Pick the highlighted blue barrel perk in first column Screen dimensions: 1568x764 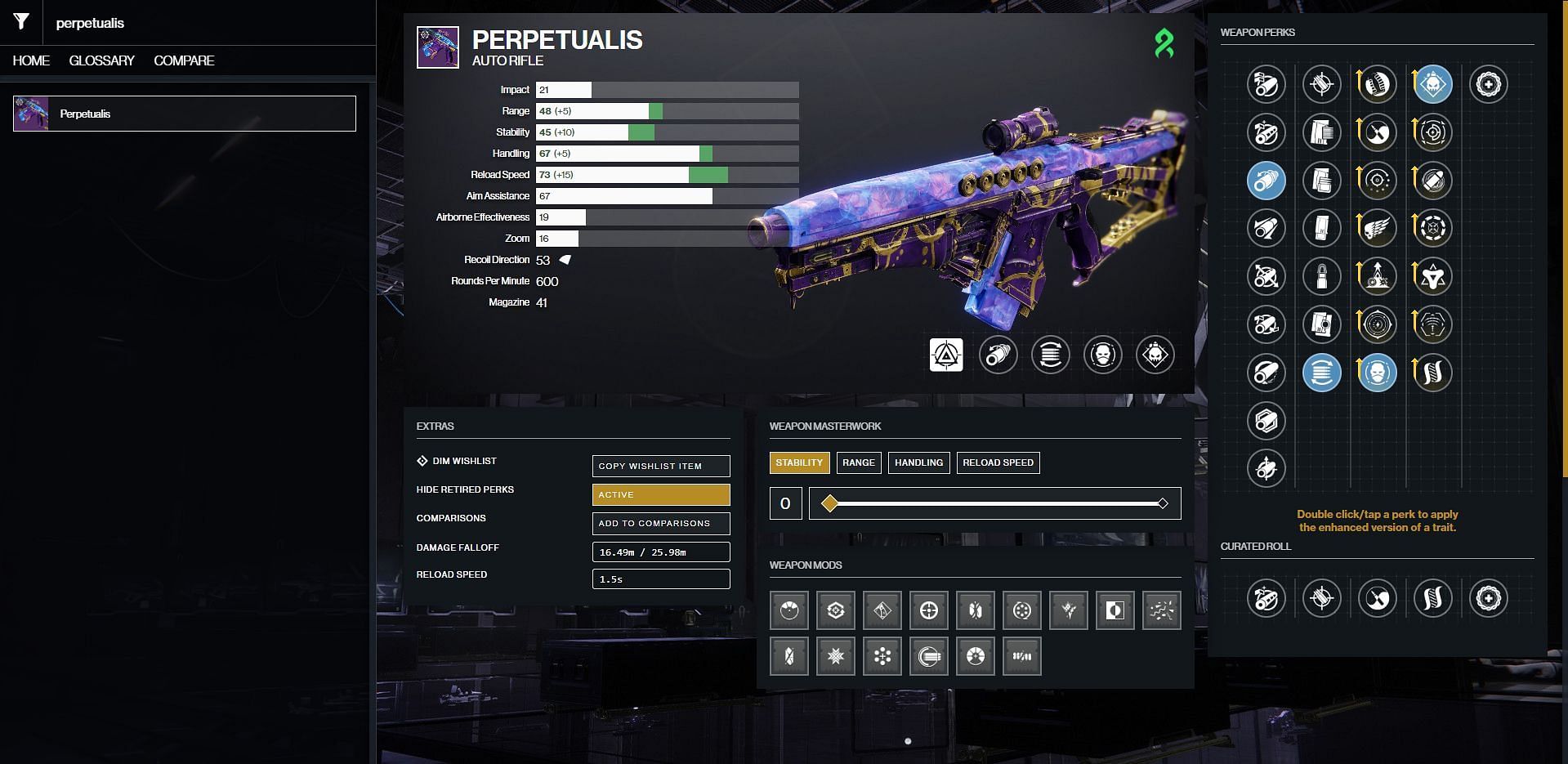pyautogui.click(x=1266, y=181)
